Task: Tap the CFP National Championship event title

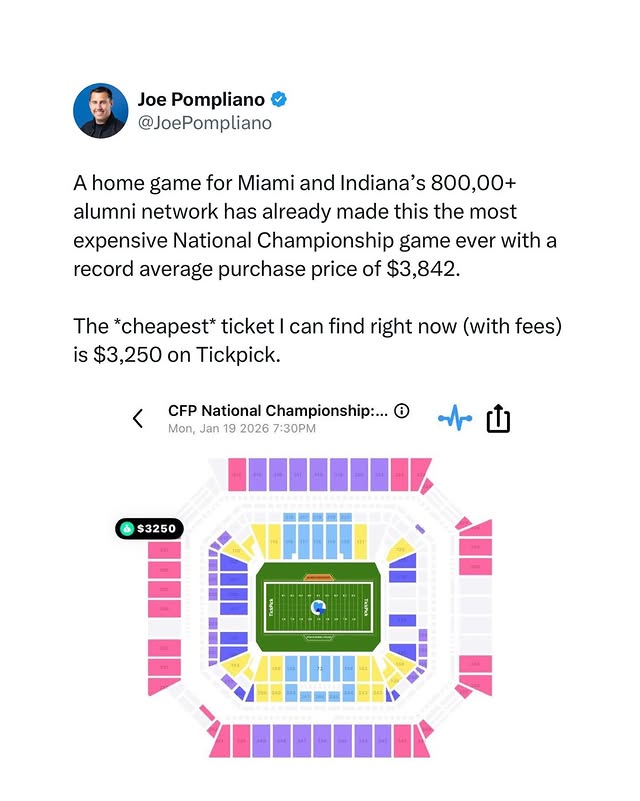Action: (x=277, y=411)
